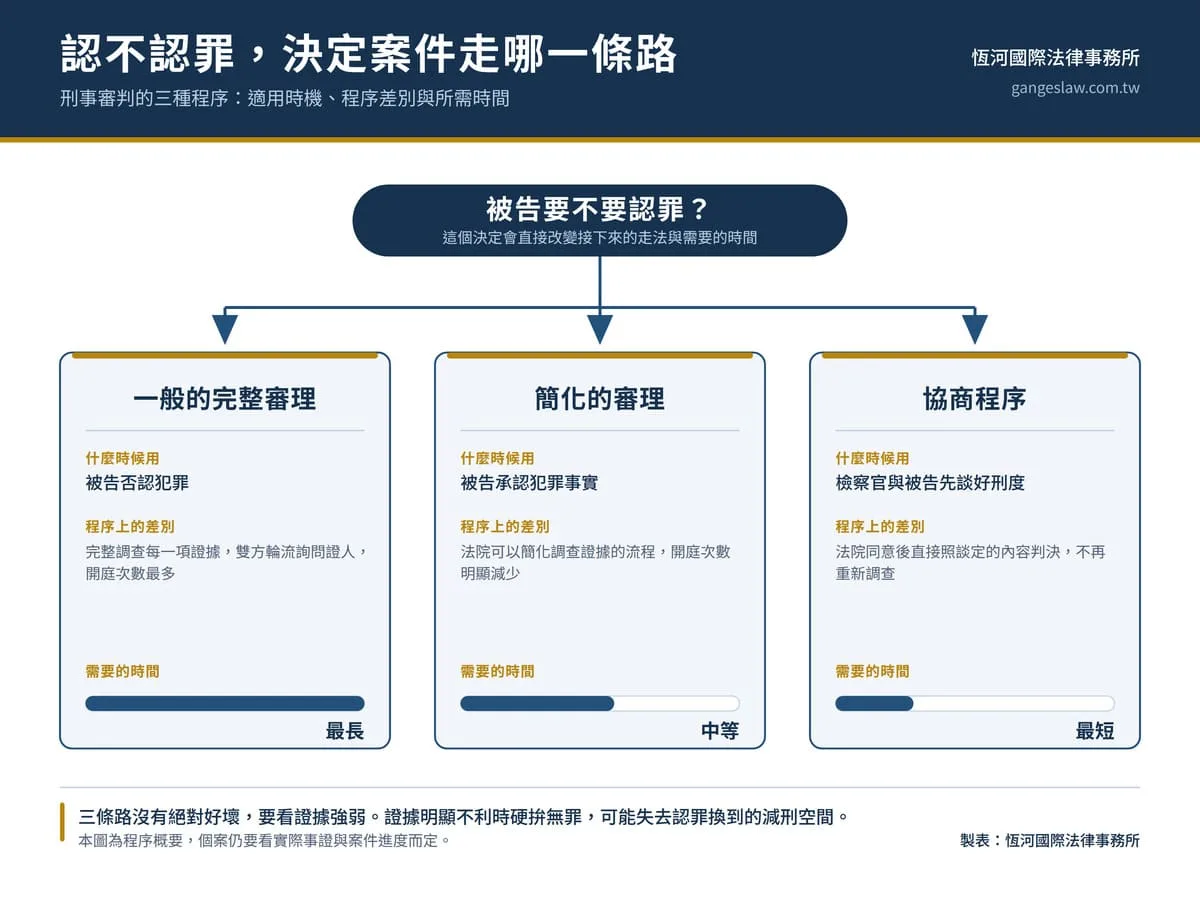Click the credit 製表：恆河國際法律事務所
Screen dimensions: 1200x900
click(x=1049, y=841)
